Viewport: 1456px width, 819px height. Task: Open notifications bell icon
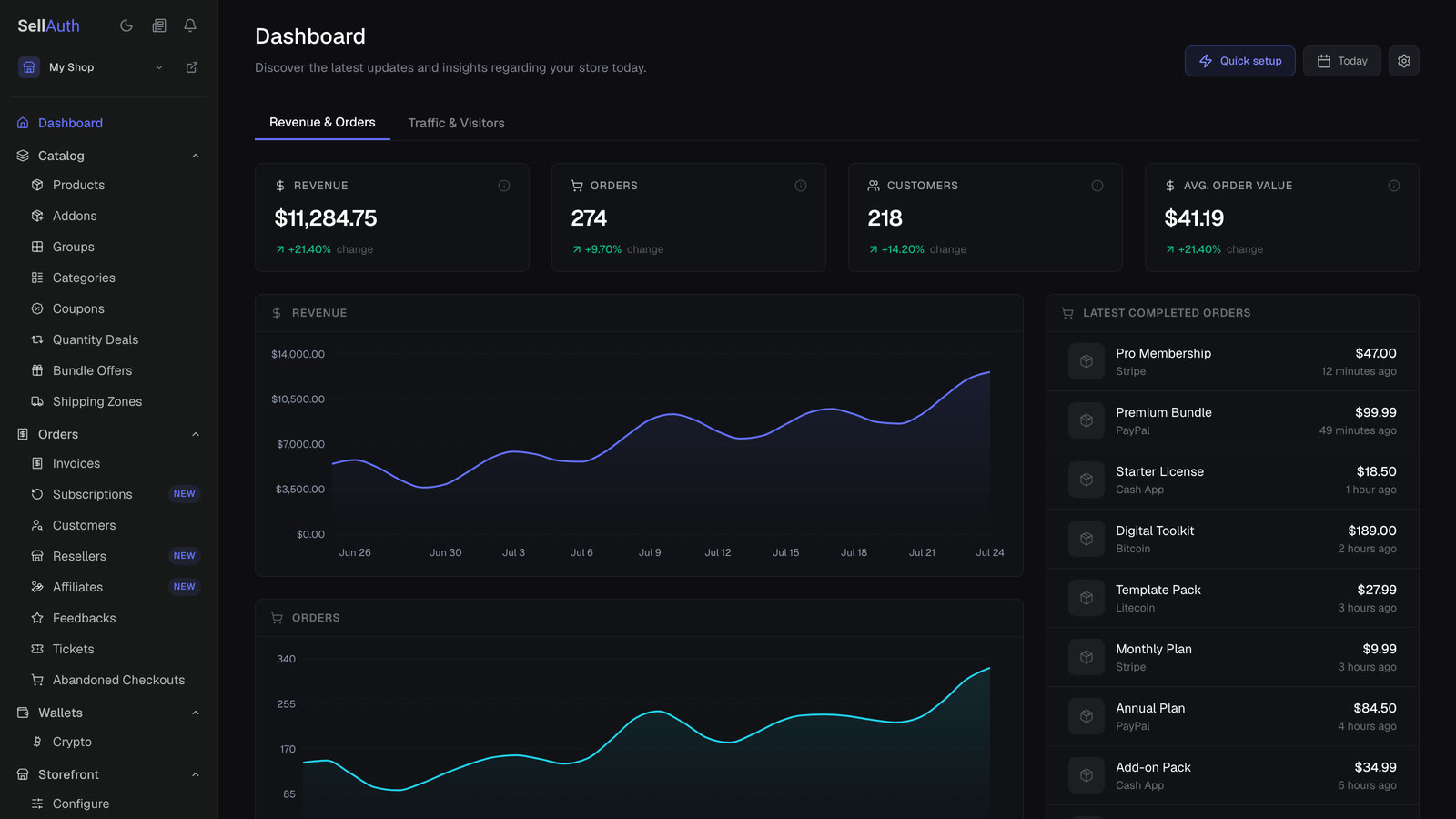pyautogui.click(x=190, y=25)
